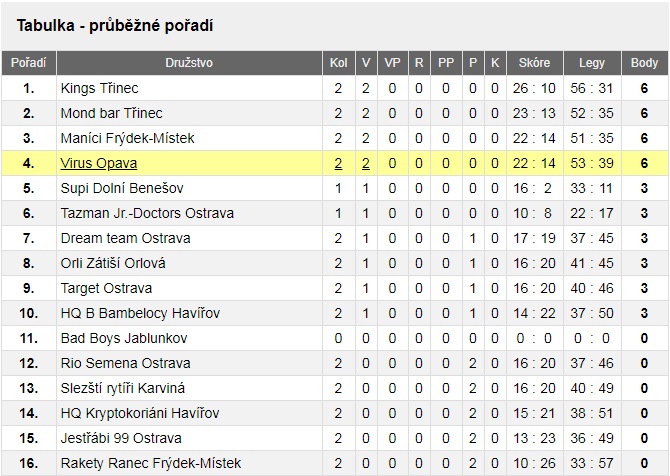Open the Virus Opava team link
This screenshot has width=670, height=476.
[99, 163]
